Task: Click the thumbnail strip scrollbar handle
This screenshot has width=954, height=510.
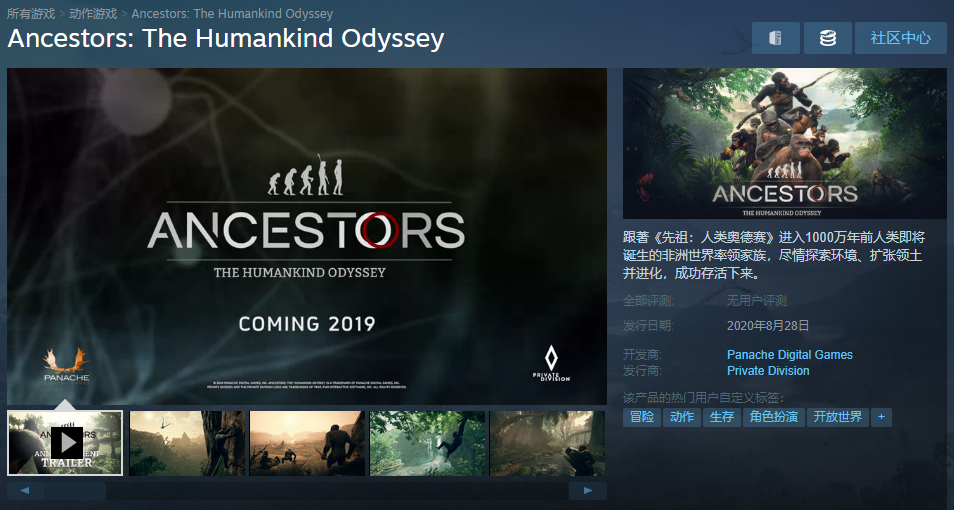Action: point(75,491)
